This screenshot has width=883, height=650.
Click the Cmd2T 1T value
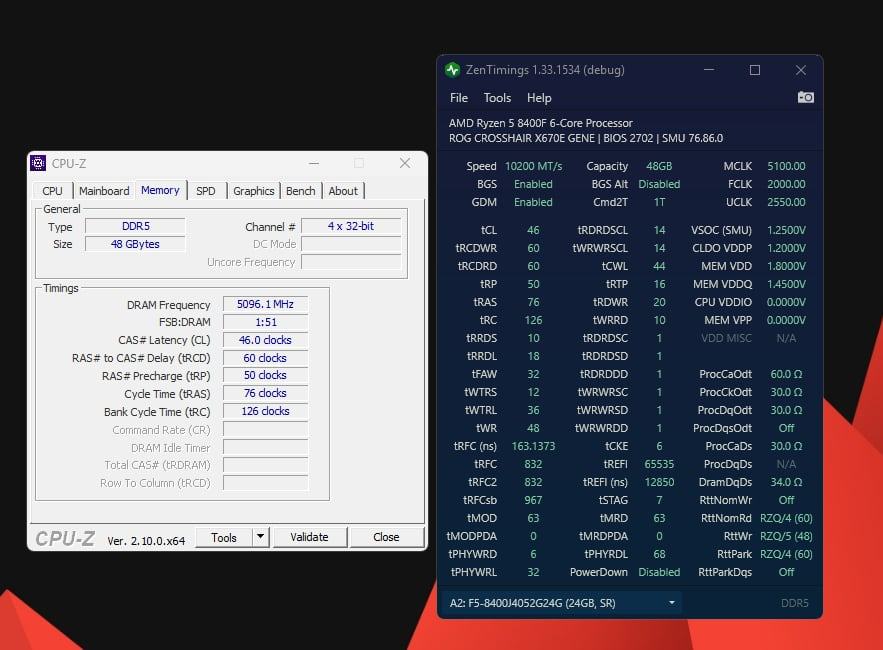click(659, 202)
